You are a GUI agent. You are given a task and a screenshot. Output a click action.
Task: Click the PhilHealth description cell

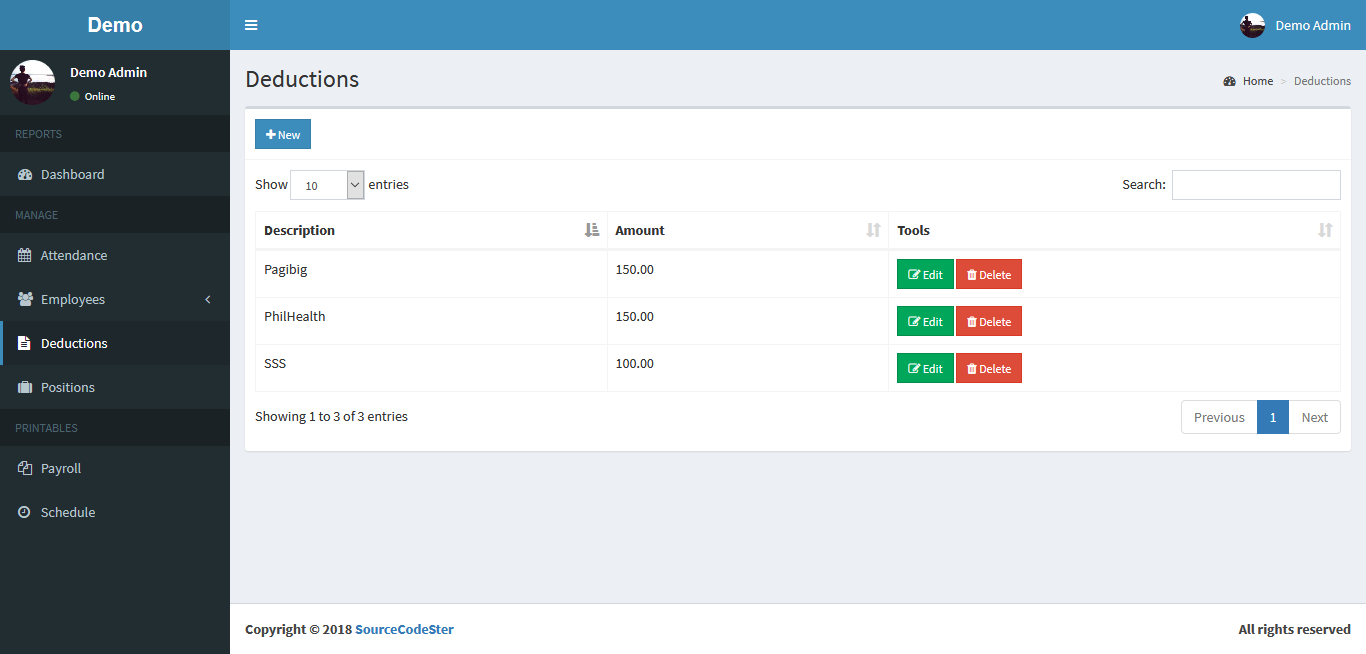431,321
